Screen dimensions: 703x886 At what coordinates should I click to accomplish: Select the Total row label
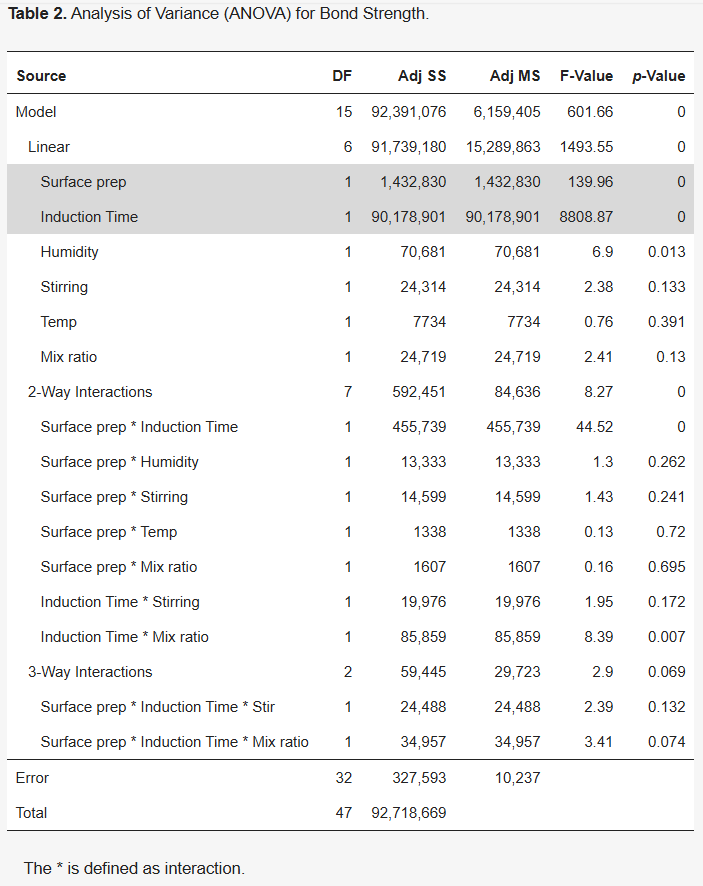click(31, 814)
